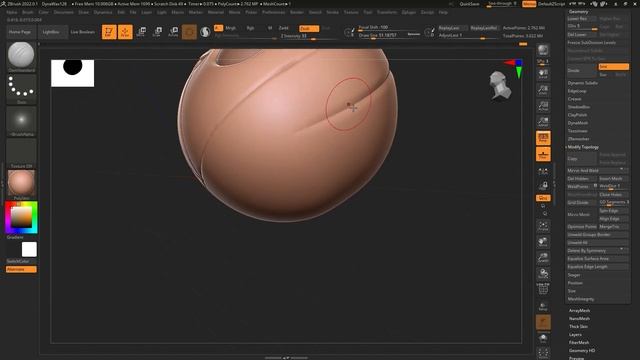
Task: Click the Line Fill PolyFrame icon
Action: [543, 289]
